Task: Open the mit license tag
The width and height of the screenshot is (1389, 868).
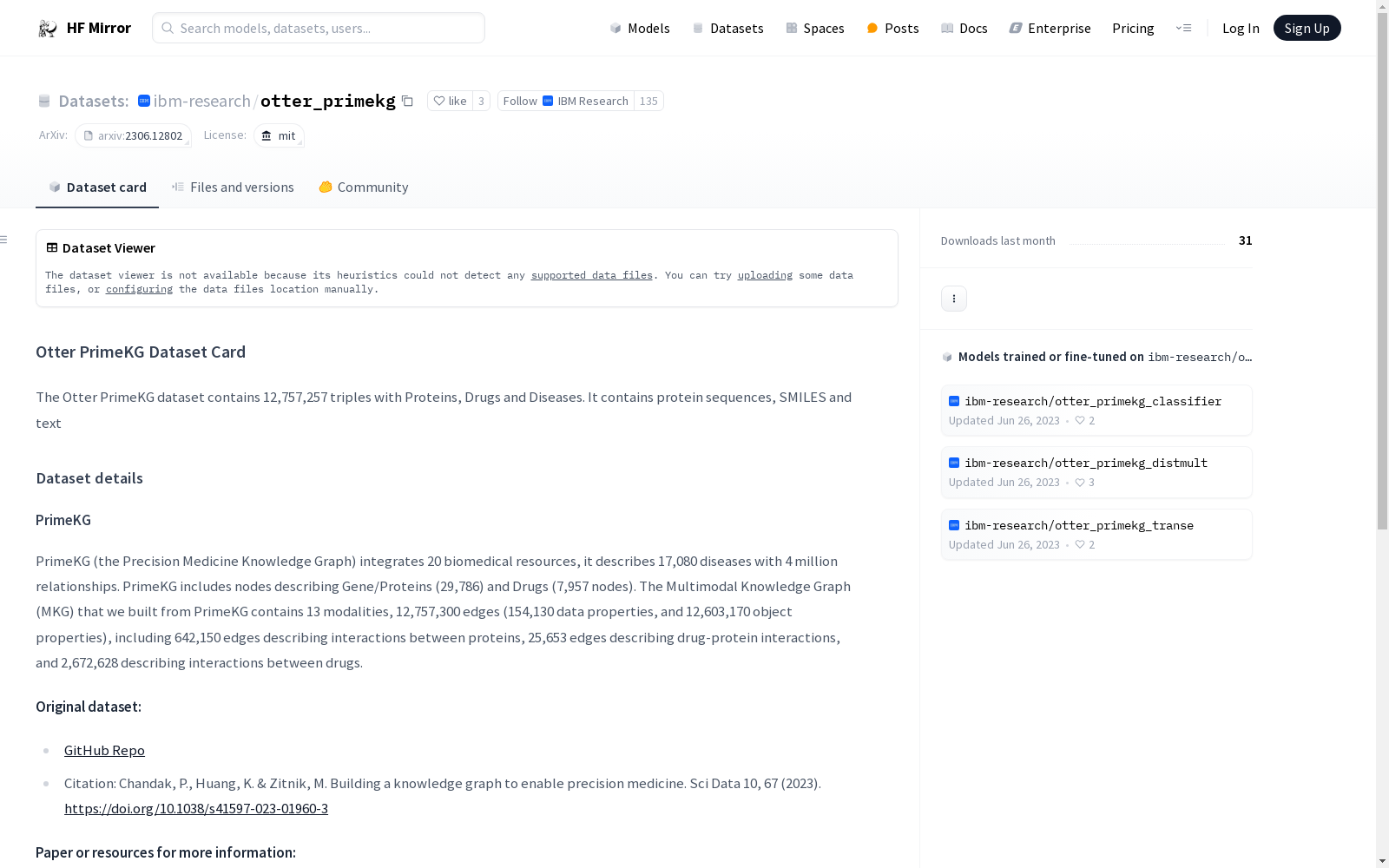Action: point(279,135)
